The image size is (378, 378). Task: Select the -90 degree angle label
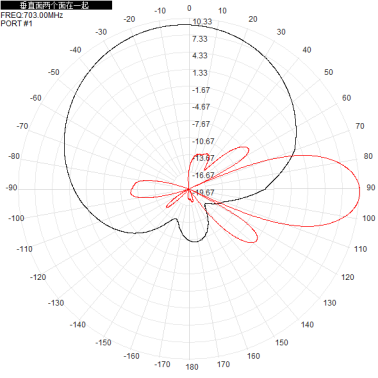(x=11, y=188)
